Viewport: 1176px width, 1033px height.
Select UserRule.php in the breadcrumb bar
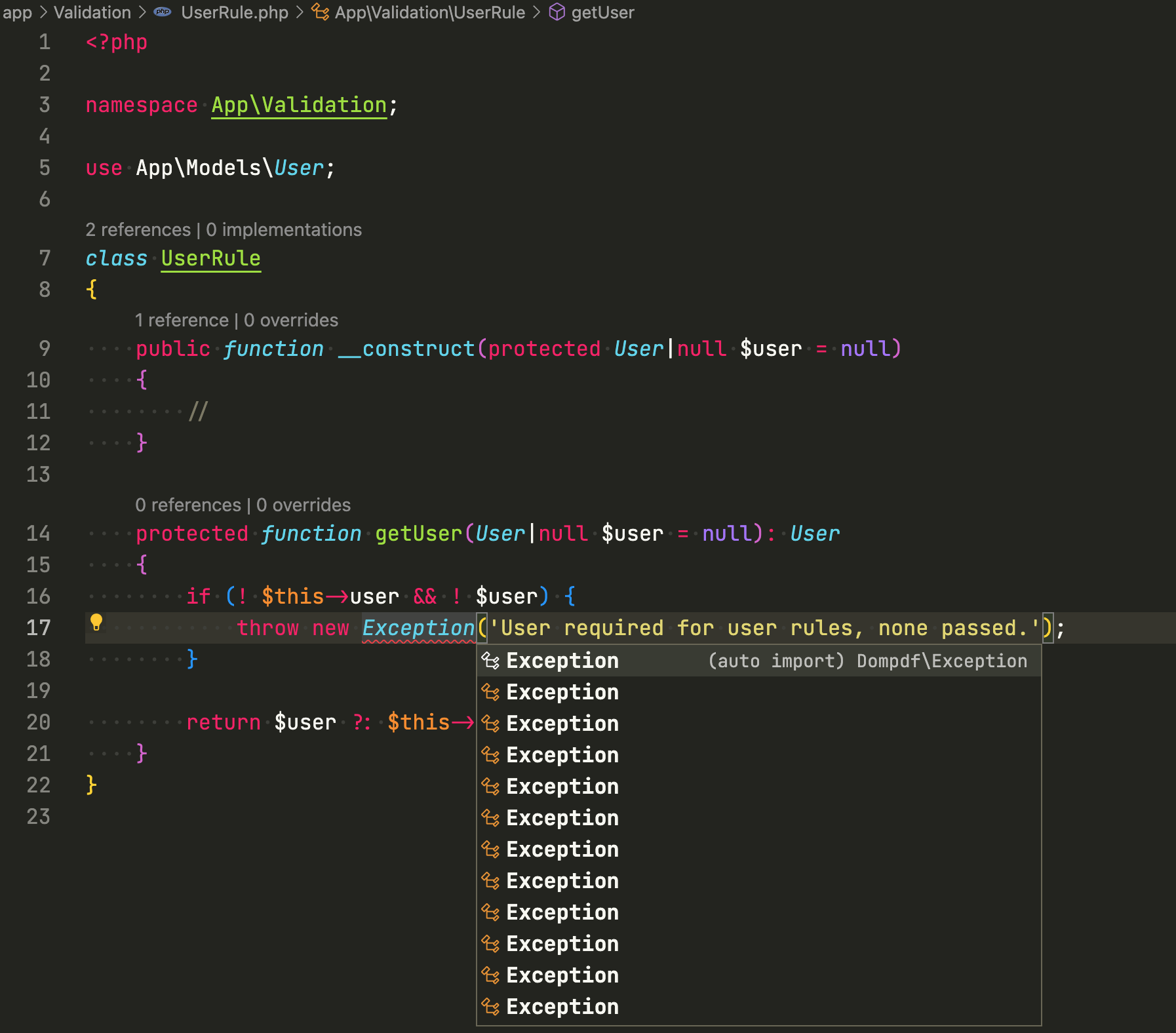(235, 12)
